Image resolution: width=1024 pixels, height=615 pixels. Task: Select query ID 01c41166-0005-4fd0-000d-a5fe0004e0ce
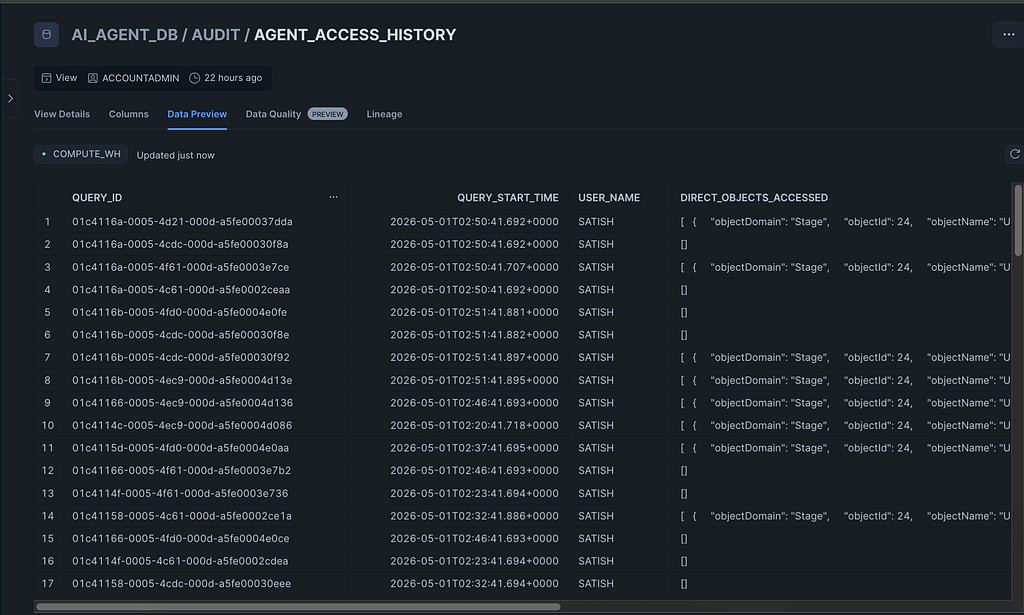(180, 539)
